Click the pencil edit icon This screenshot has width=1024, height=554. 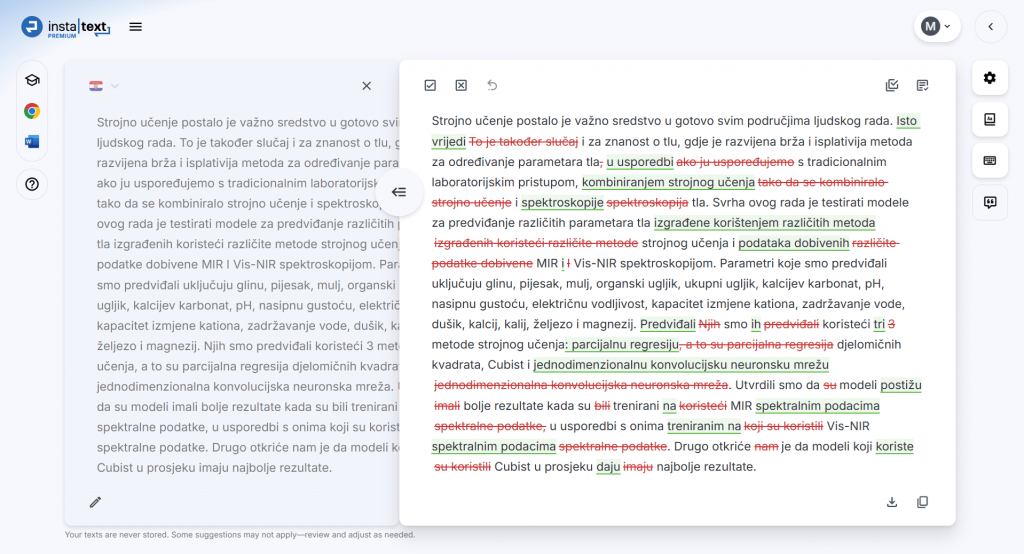tap(95, 502)
